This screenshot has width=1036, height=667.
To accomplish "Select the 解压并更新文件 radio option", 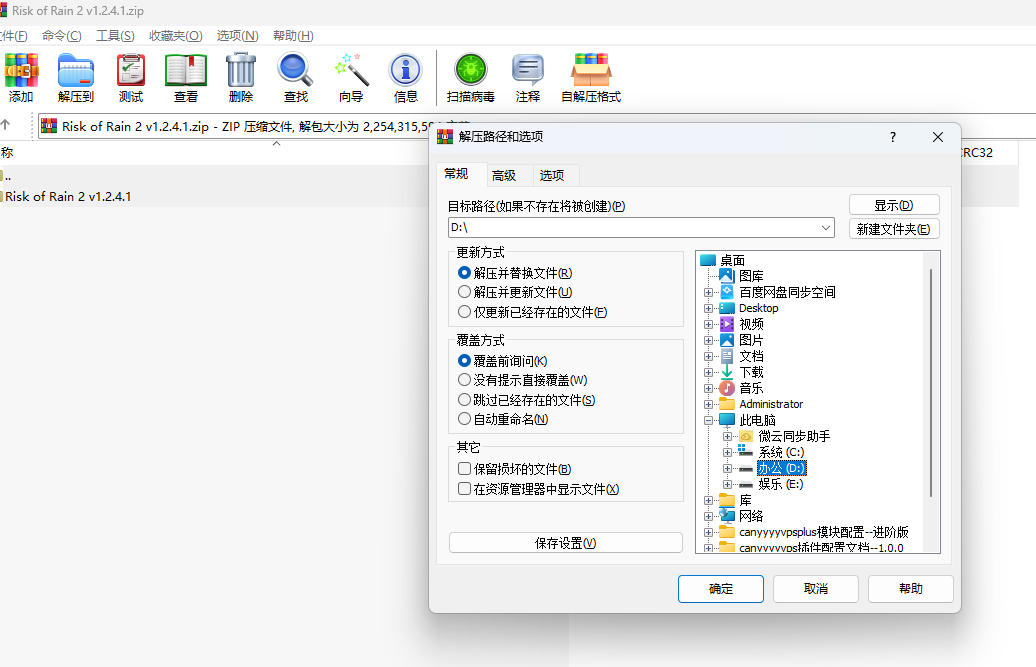I will click(464, 292).
